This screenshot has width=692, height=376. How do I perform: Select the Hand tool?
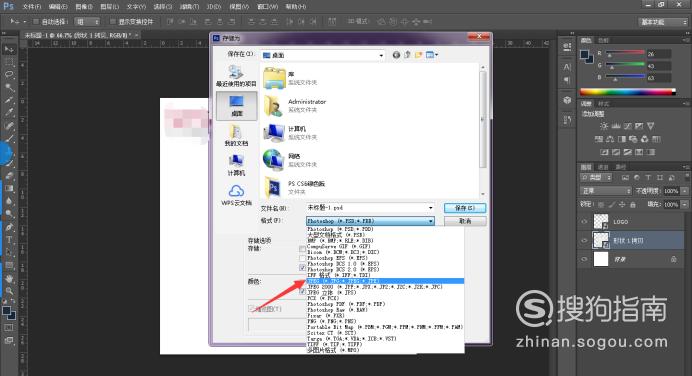[x=9, y=278]
